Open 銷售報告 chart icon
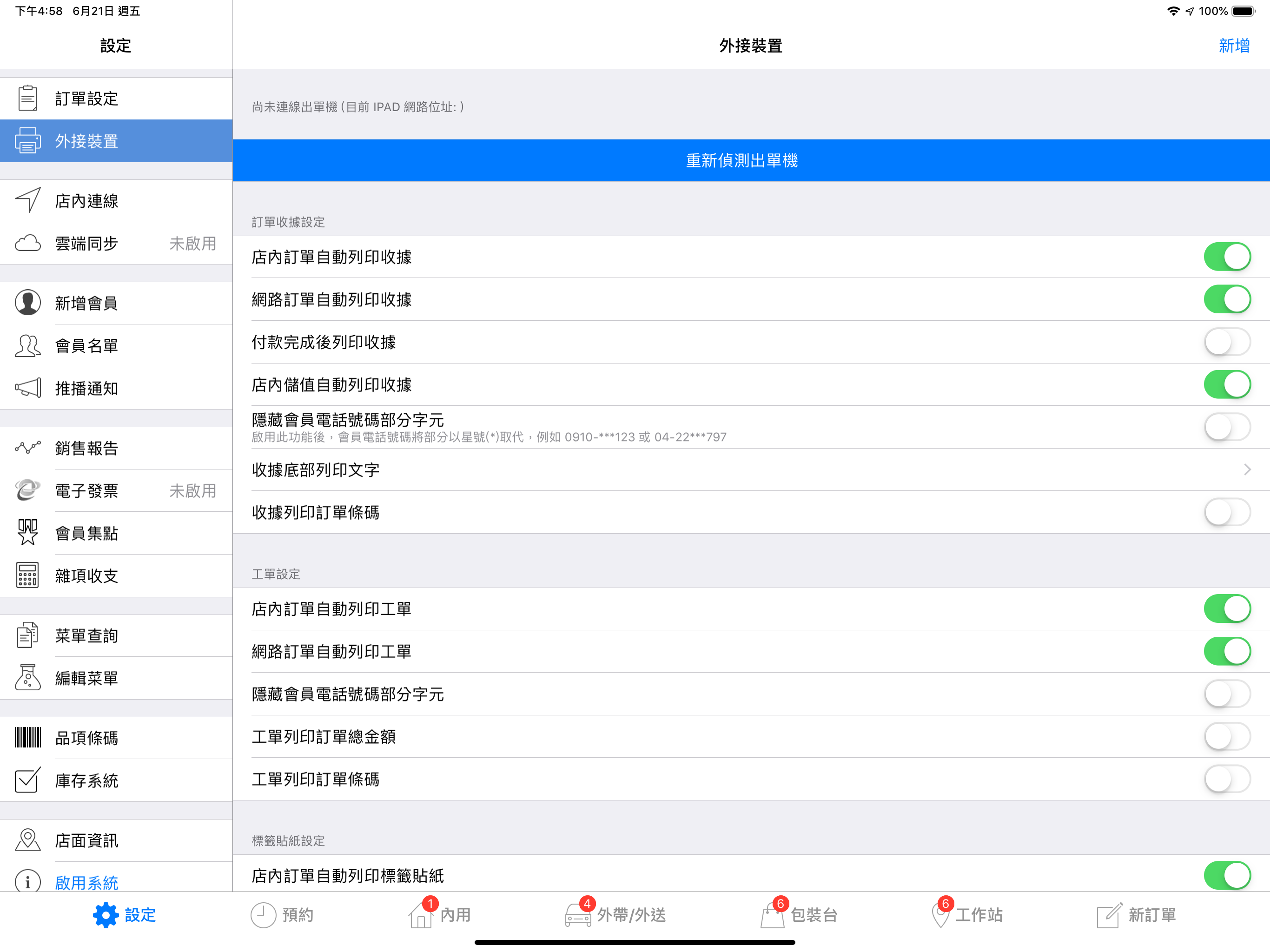 point(27,447)
